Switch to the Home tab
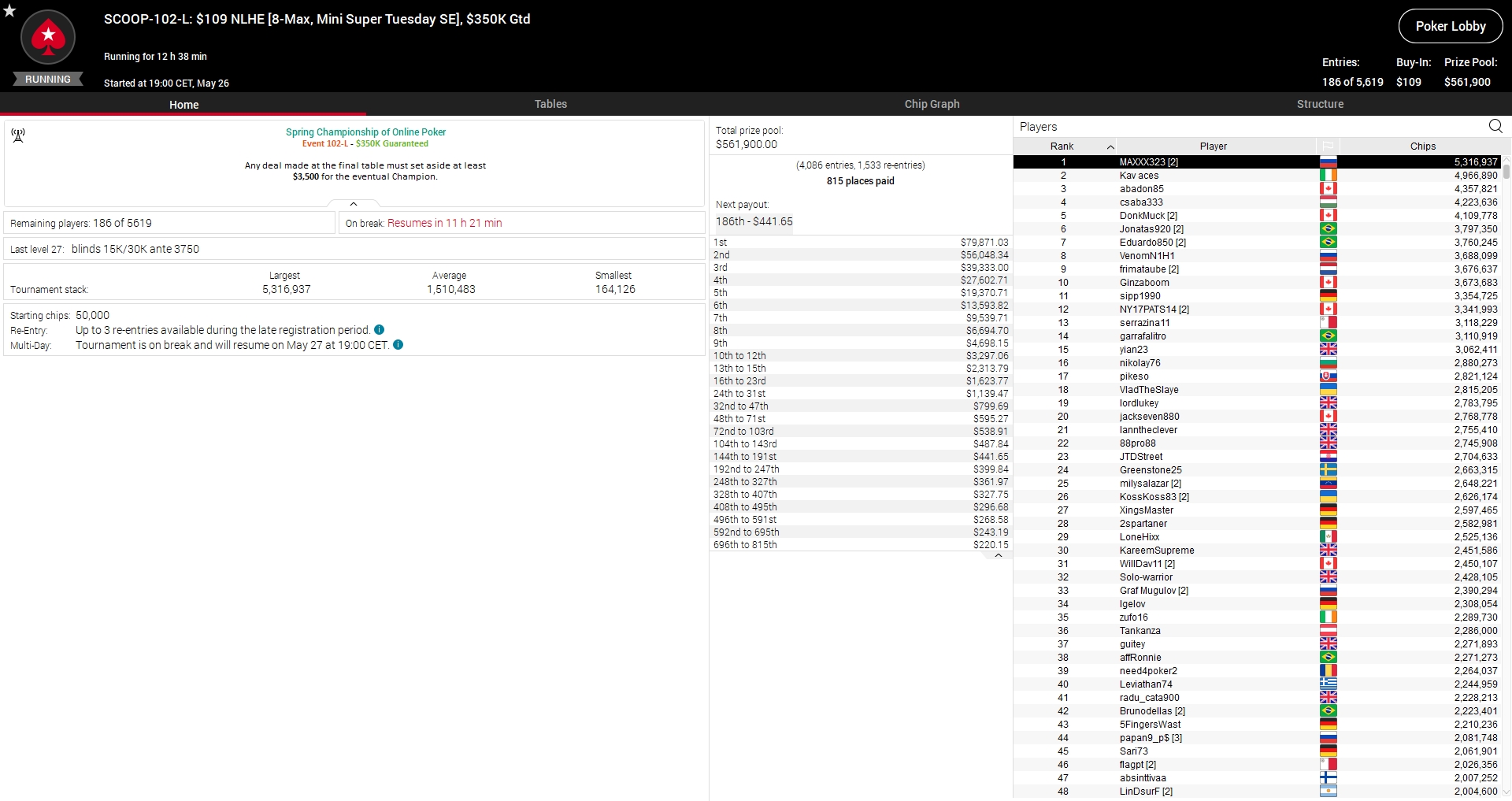This screenshot has width=1512, height=801. tap(183, 104)
